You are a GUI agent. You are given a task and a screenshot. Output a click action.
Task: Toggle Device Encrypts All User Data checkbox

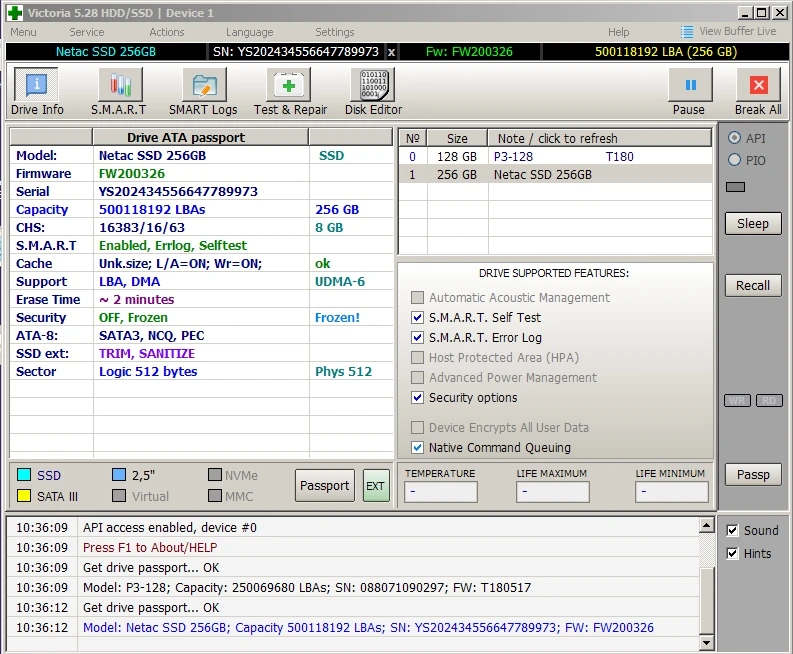[417, 427]
